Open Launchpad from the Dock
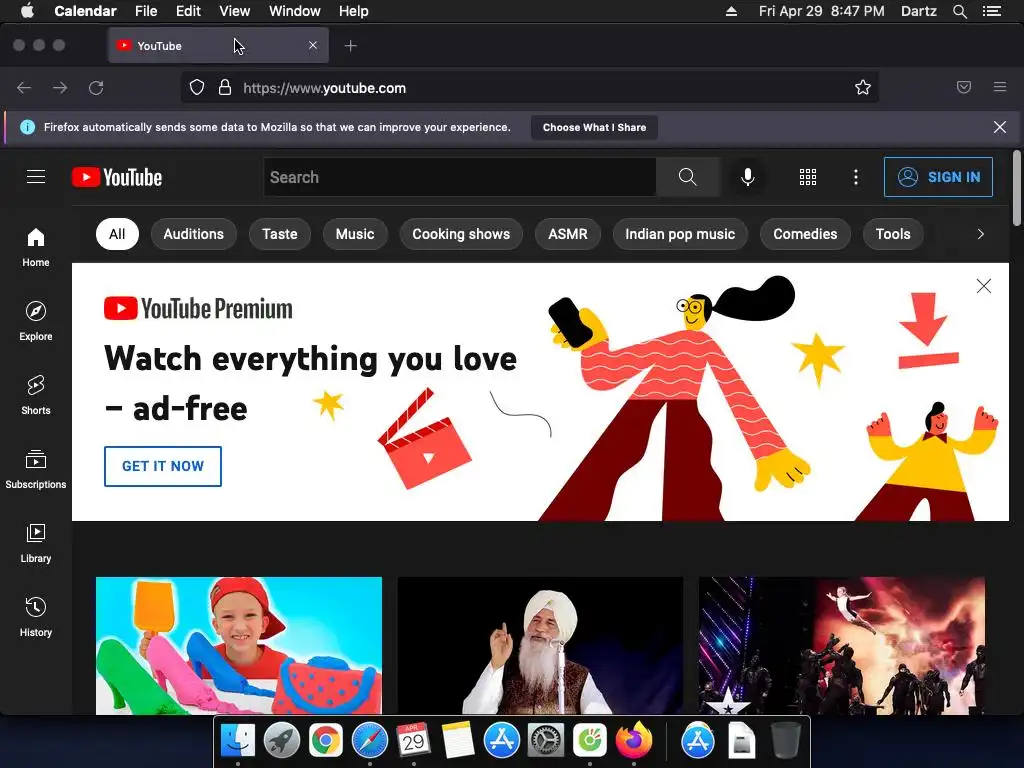Viewport: 1024px width, 768px height. click(281, 741)
